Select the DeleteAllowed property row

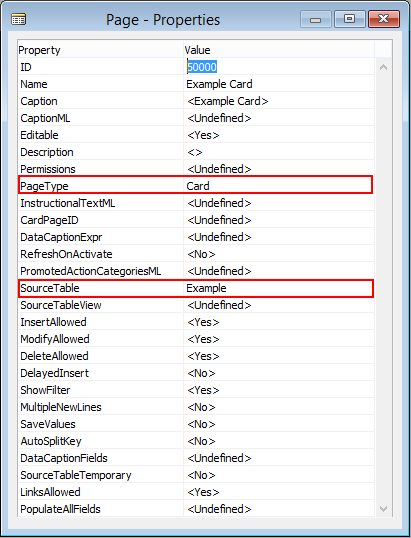tap(196, 356)
